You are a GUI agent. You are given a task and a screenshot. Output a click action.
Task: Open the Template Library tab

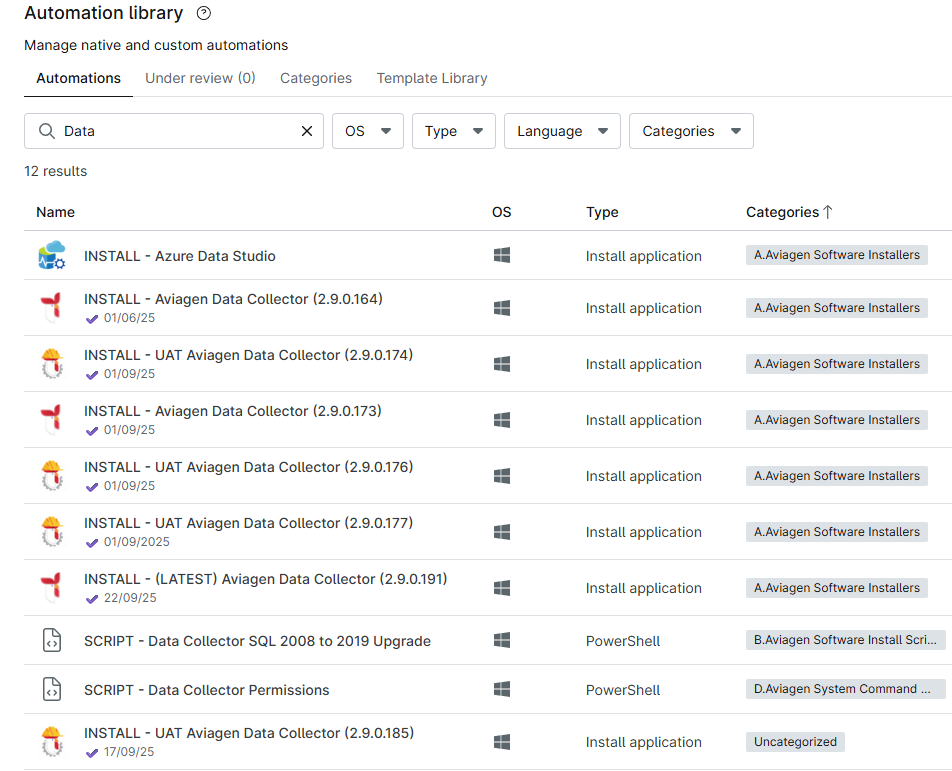[432, 78]
